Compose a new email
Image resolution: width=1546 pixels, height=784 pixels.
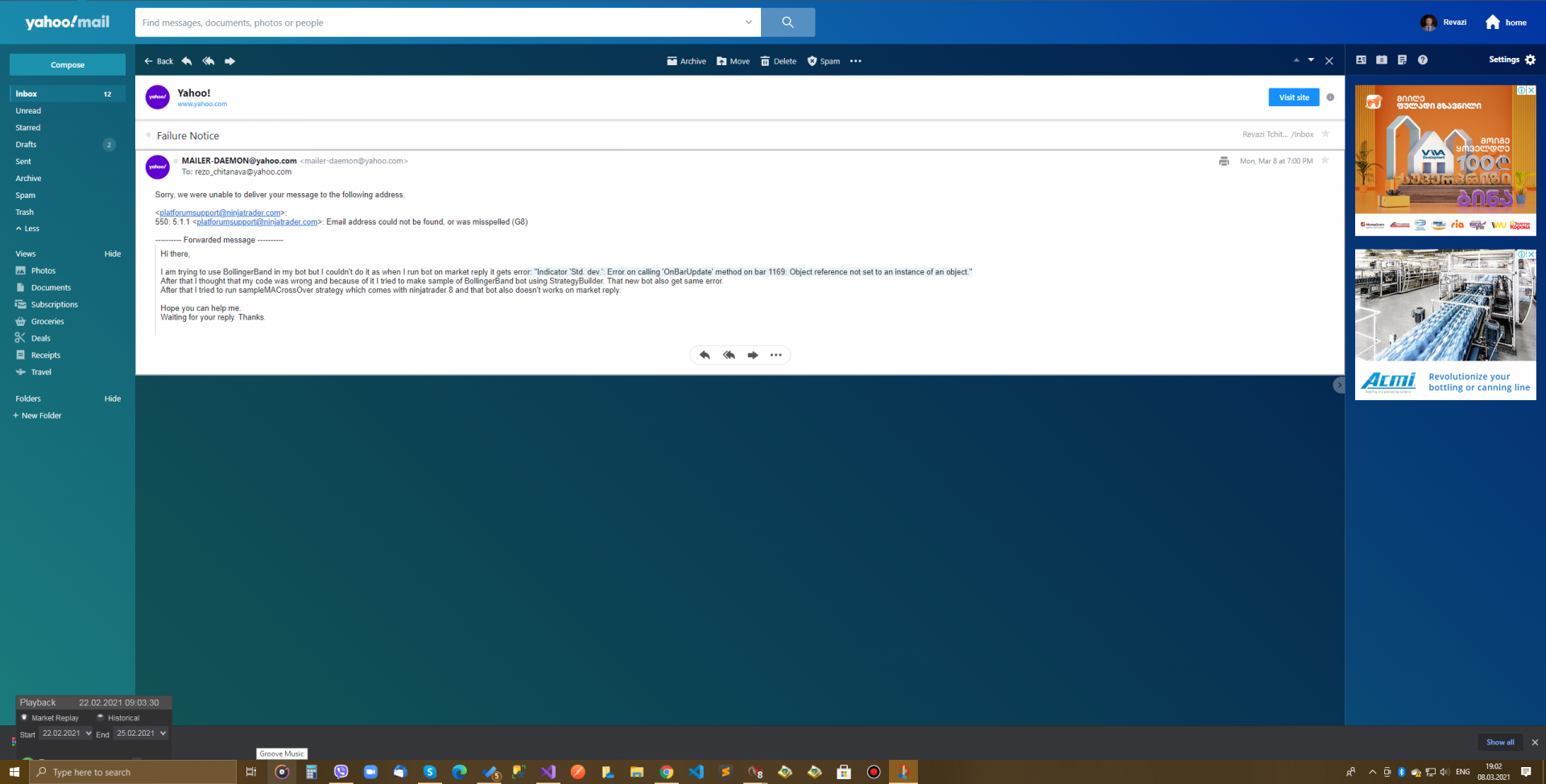pyautogui.click(x=68, y=64)
